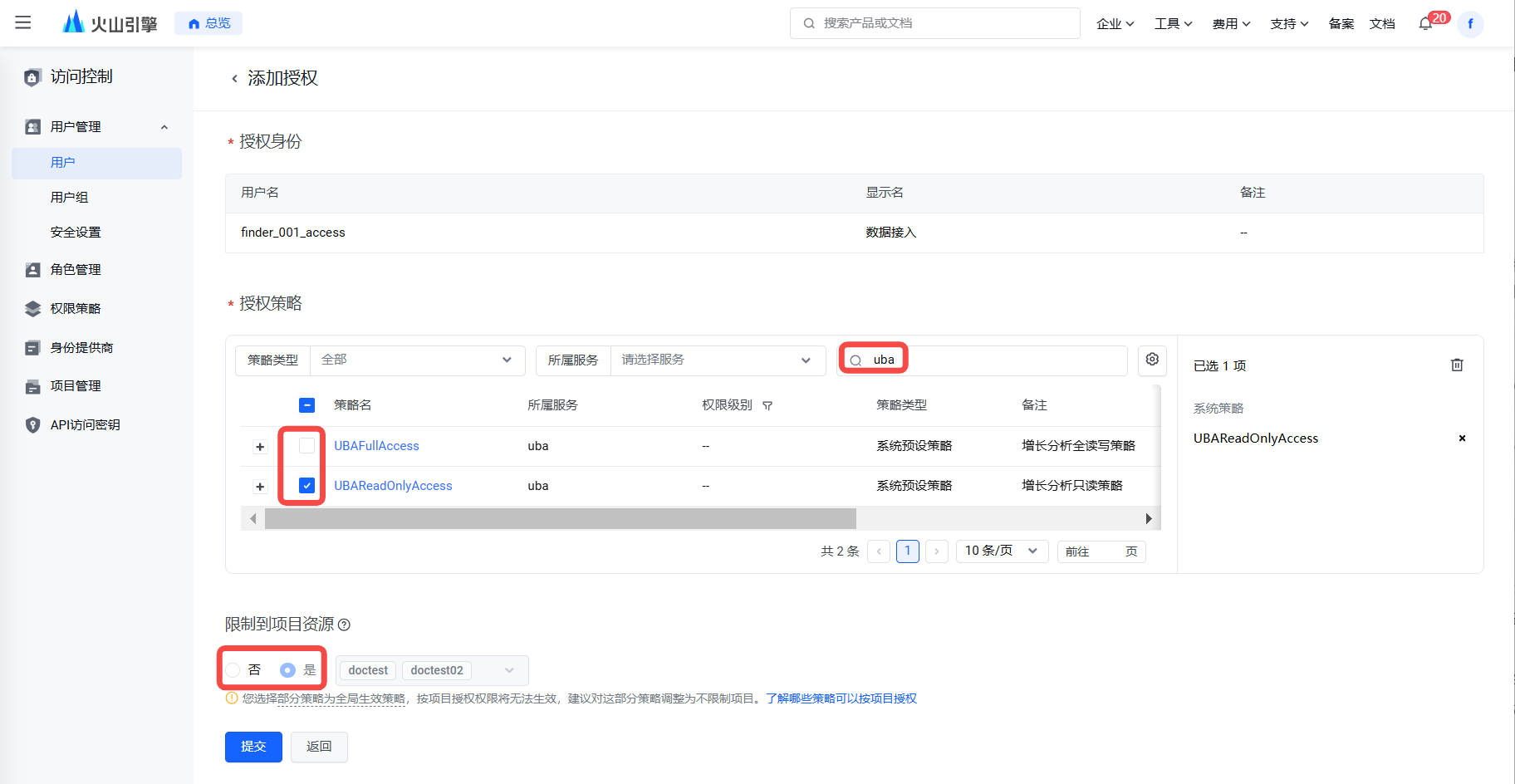The width and height of the screenshot is (1515, 784).
Task: Click the 权限策略 layers icon
Action: click(x=32, y=309)
